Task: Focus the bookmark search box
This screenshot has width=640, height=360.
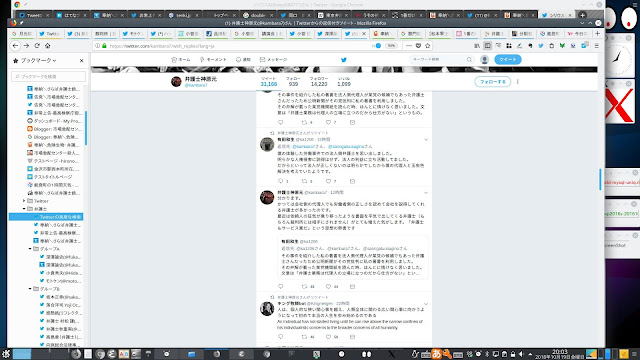Action: coord(49,76)
